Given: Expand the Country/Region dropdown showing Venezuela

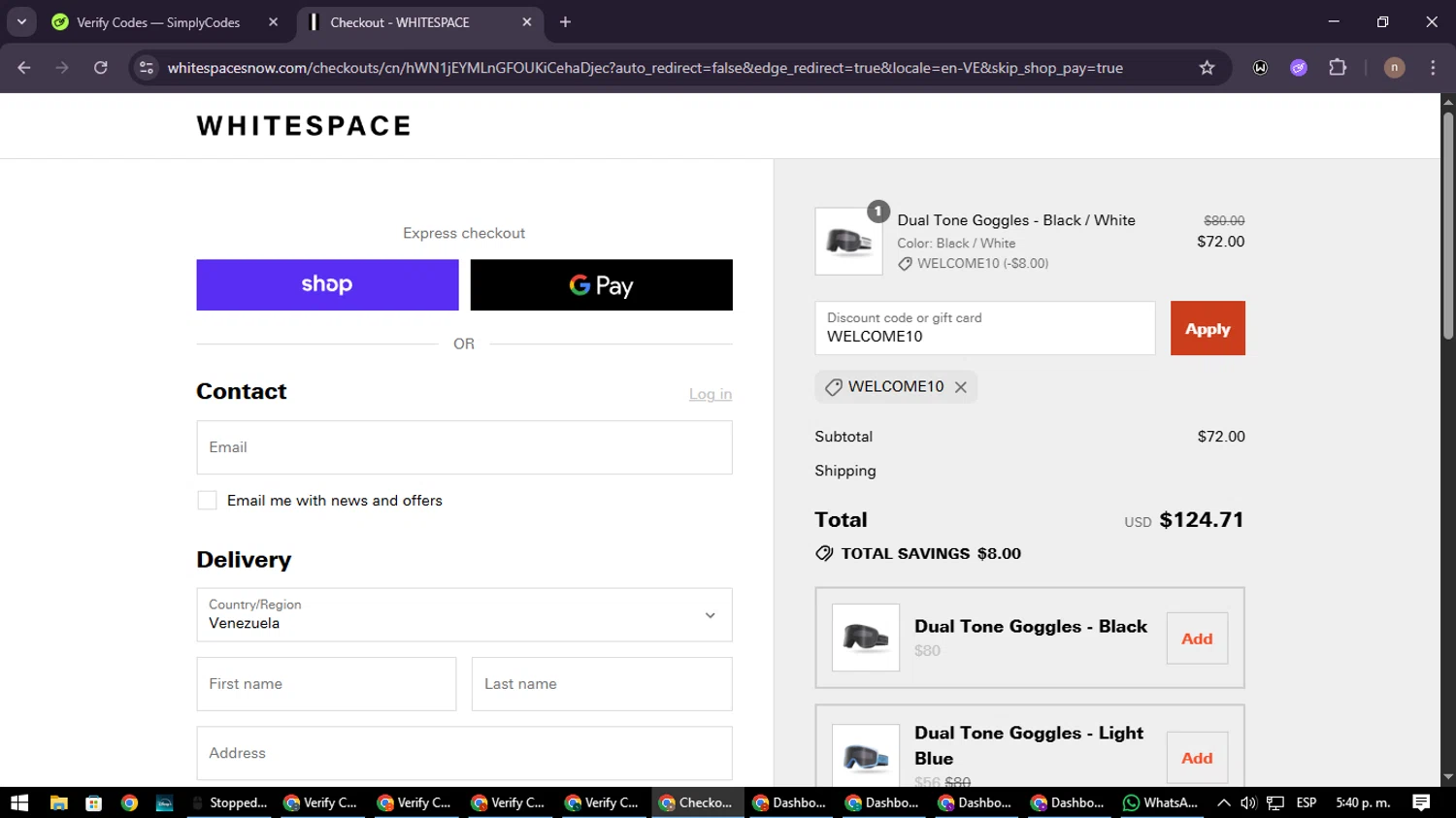Looking at the screenshot, I should click(x=464, y=614).
